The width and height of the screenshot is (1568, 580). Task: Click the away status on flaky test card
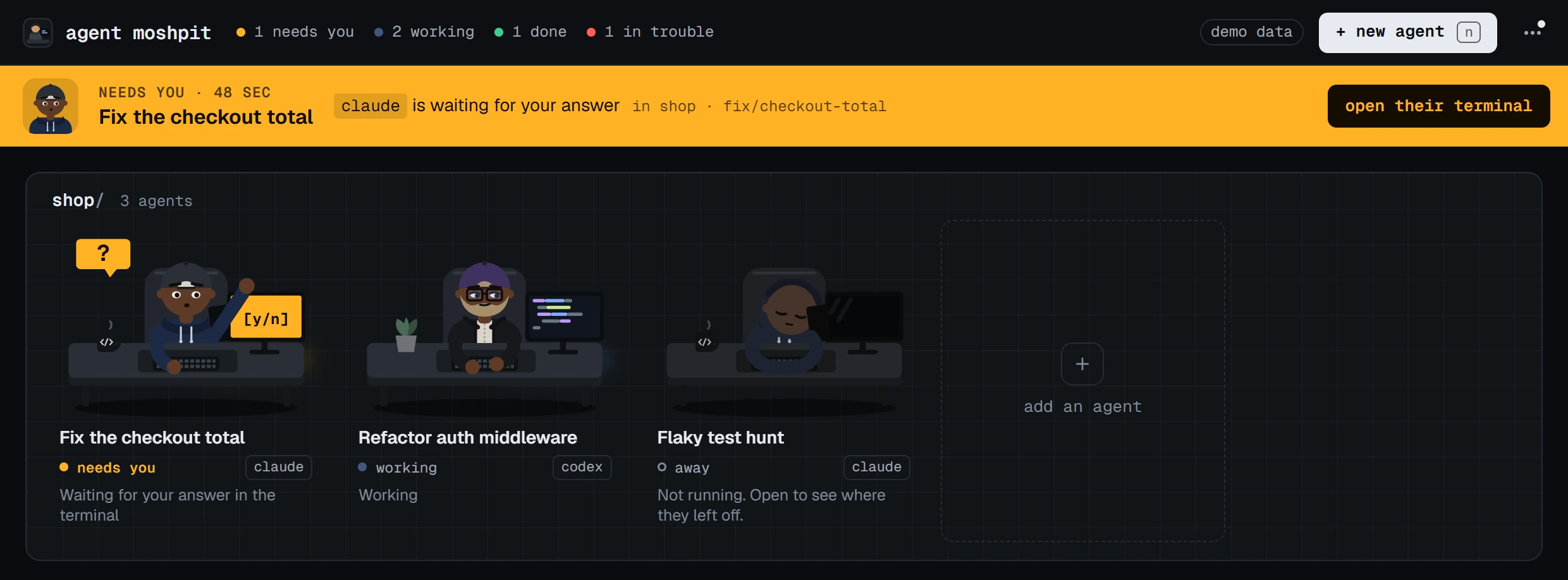click(x=683, y=468)
